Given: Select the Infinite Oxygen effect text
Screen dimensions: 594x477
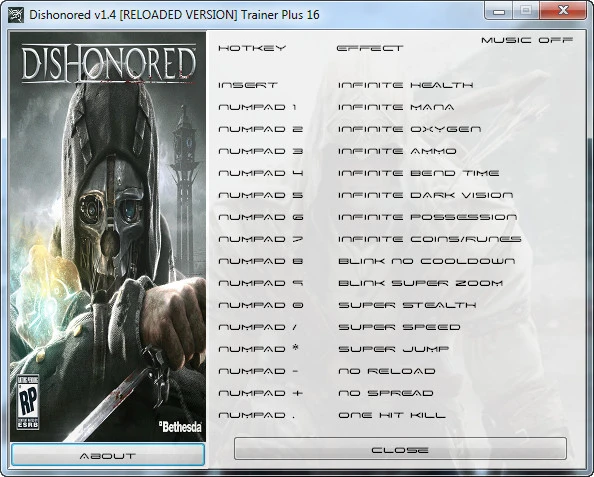Looking at the screenshot, I should click(410, 129).
